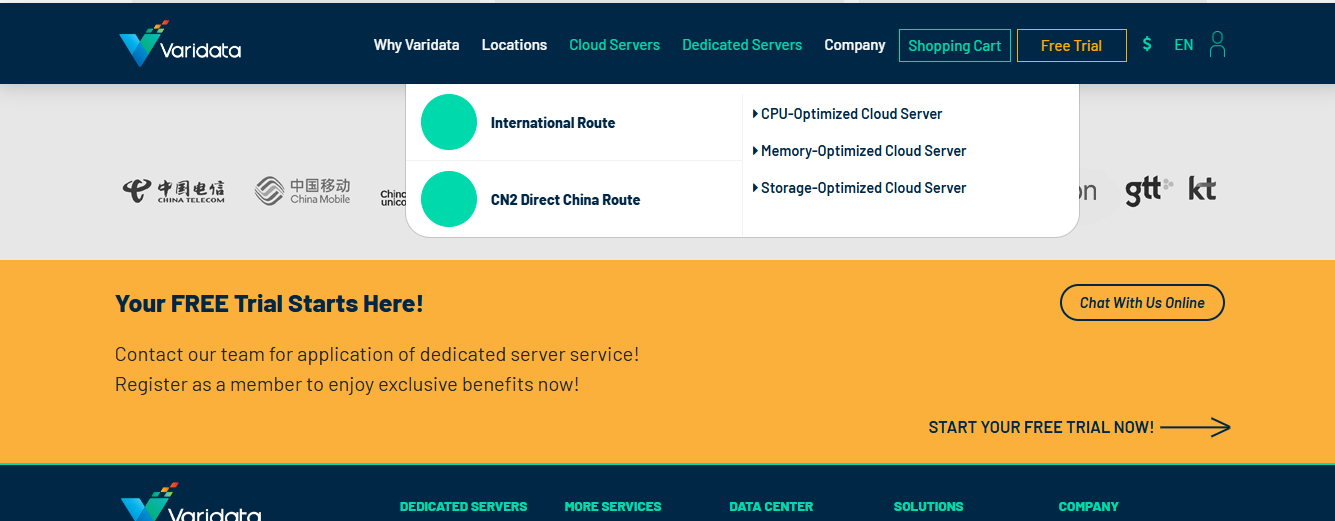Click the Shopping Cart button
The height and width of the screenshot is (521, 1335).
(x=955, y=46)
